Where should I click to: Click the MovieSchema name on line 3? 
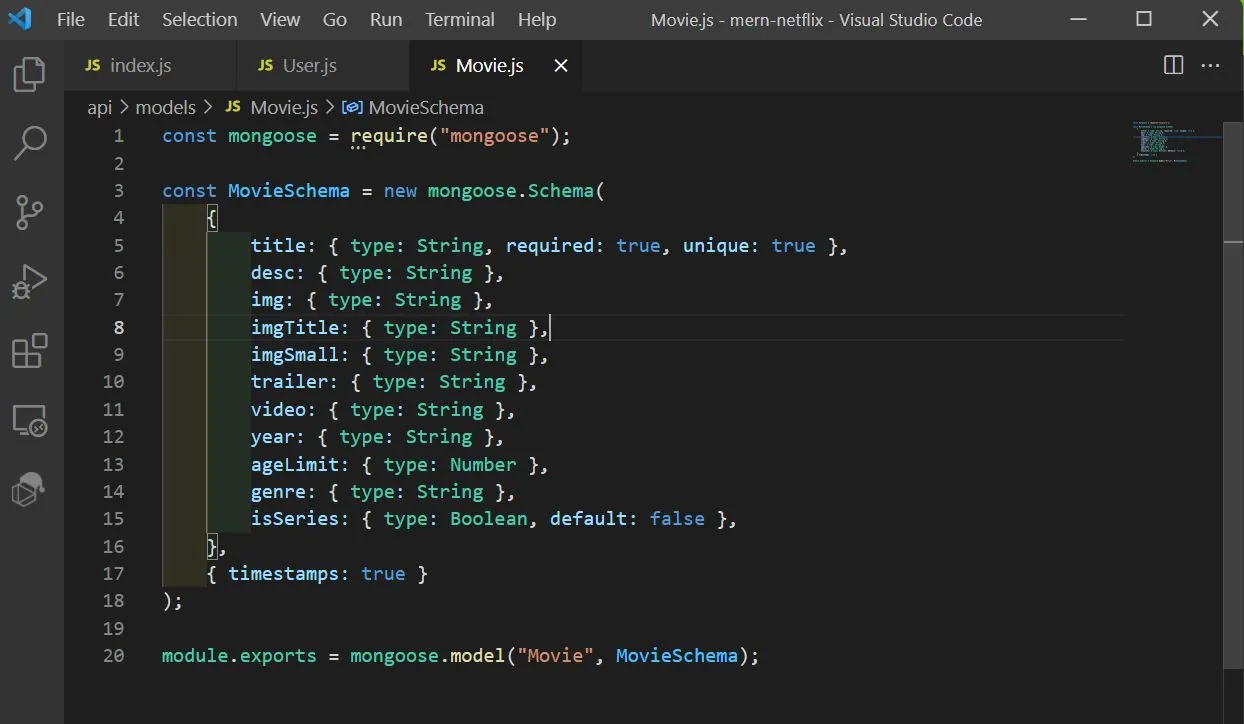pos(289,191)
